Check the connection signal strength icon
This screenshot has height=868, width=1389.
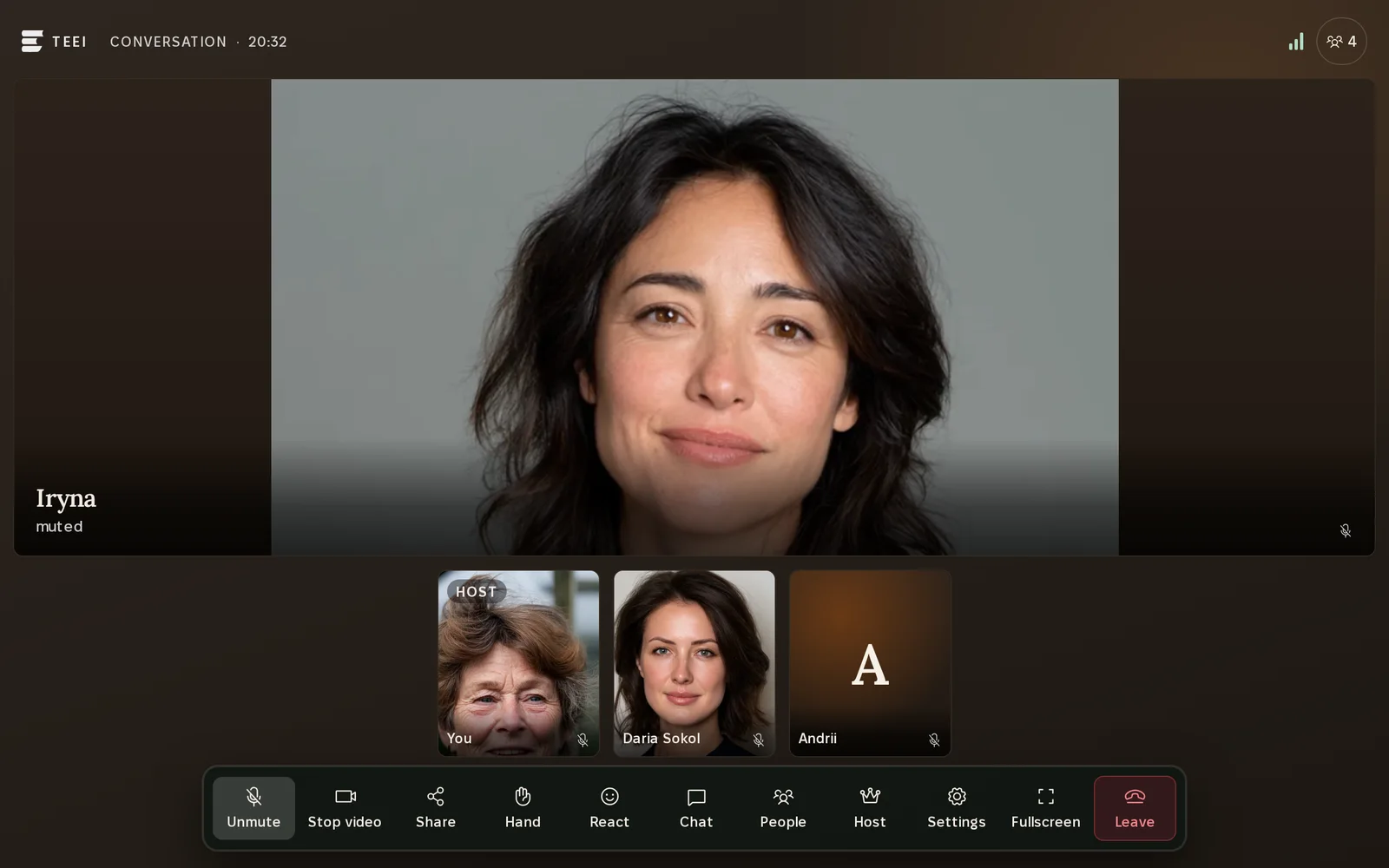(1296, 42)
